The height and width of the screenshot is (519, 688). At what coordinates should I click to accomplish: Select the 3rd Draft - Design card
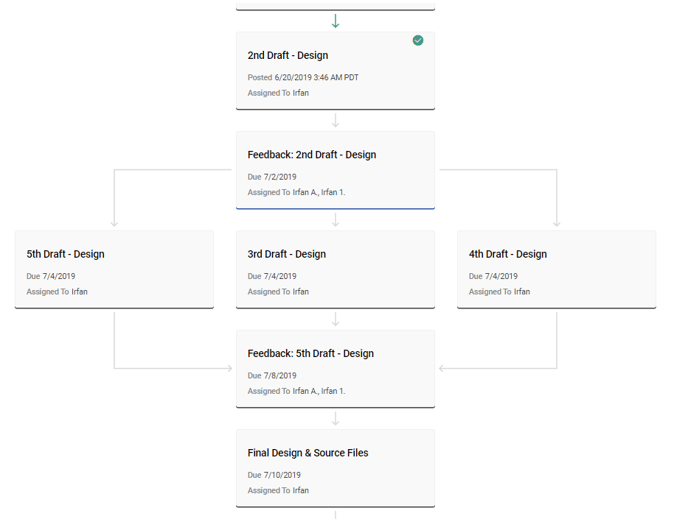[x=335, y=269]
